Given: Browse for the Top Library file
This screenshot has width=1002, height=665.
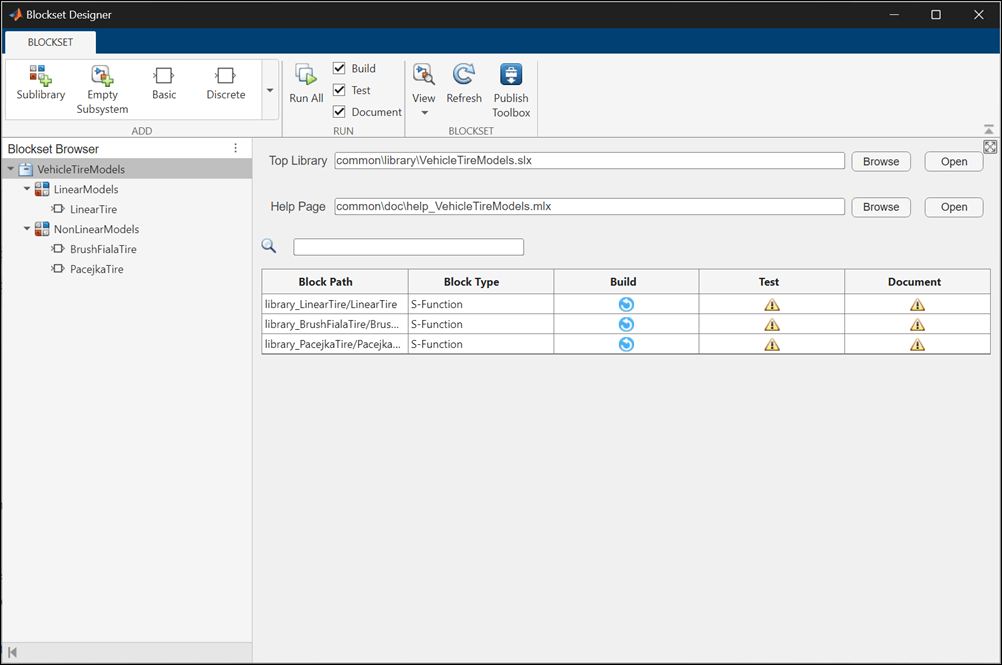Looking at the screenshot, I should tap(880, 161).
